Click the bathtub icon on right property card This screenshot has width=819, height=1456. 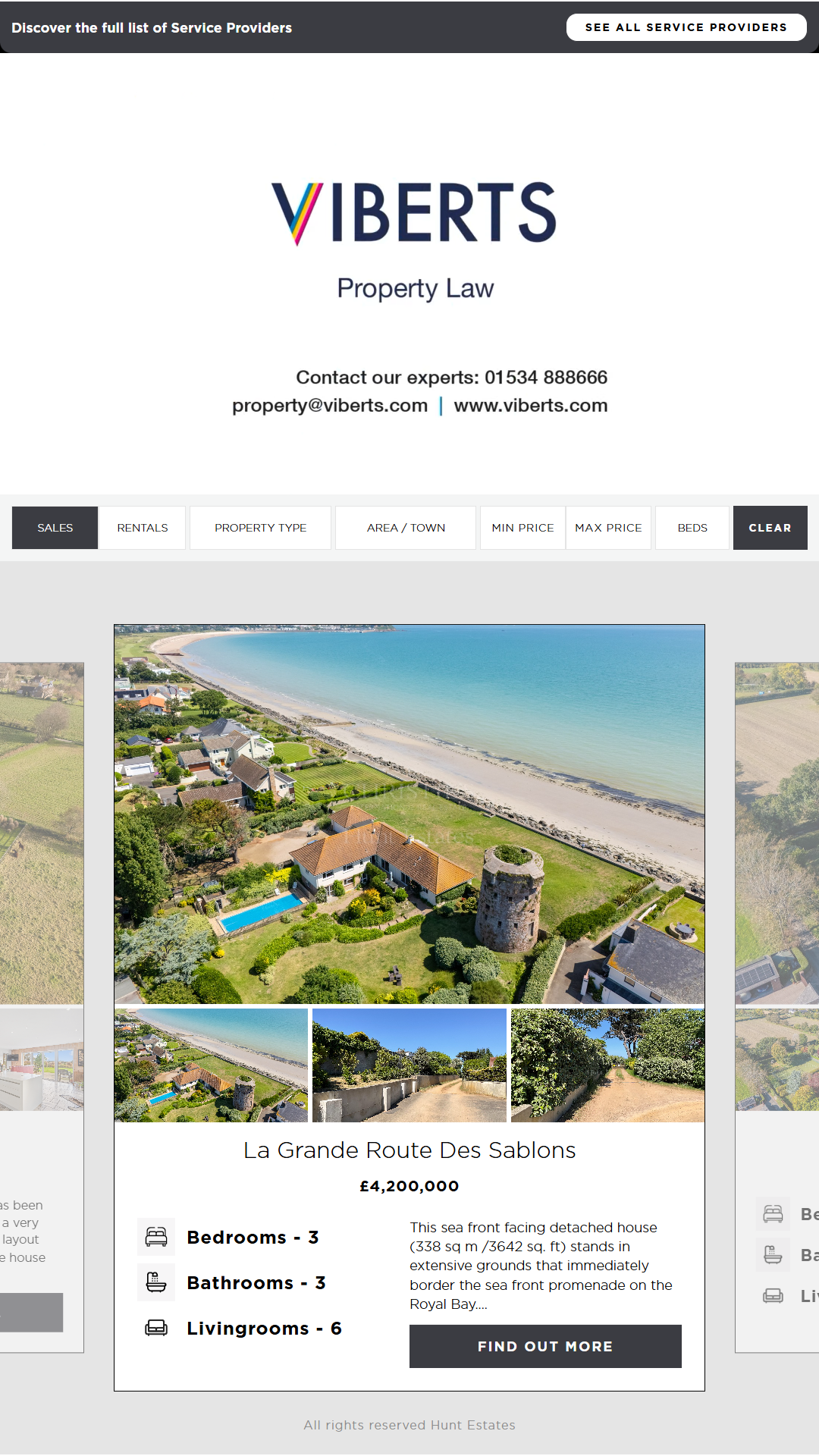(x=773, y=1255)
